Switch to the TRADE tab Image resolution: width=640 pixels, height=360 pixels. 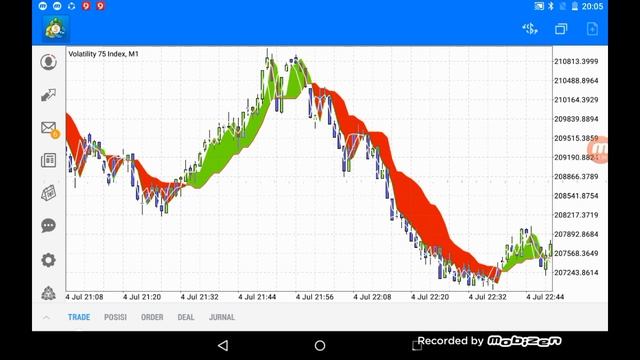pos(79,317)
